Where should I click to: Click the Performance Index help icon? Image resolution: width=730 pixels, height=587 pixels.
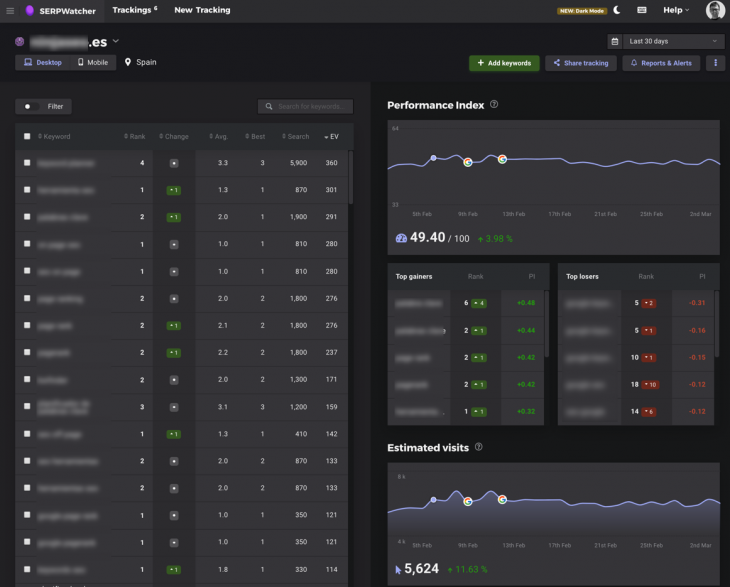[x=495, y=105]
